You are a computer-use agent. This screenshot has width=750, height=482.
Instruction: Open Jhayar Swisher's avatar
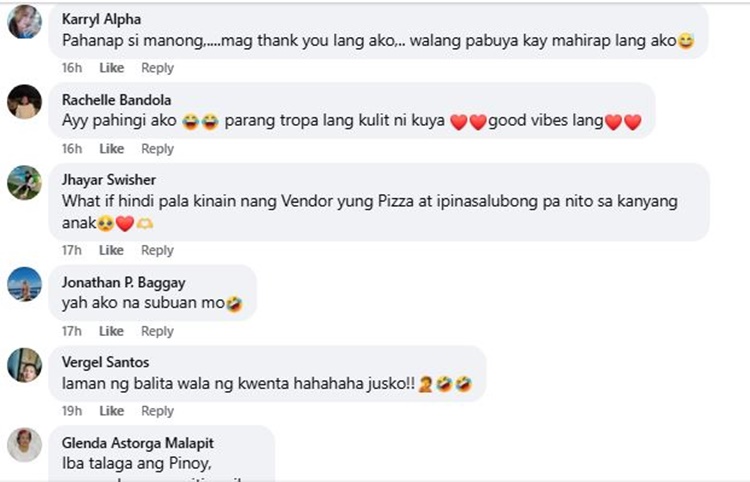pyautogui.click(x=24, y=182)
